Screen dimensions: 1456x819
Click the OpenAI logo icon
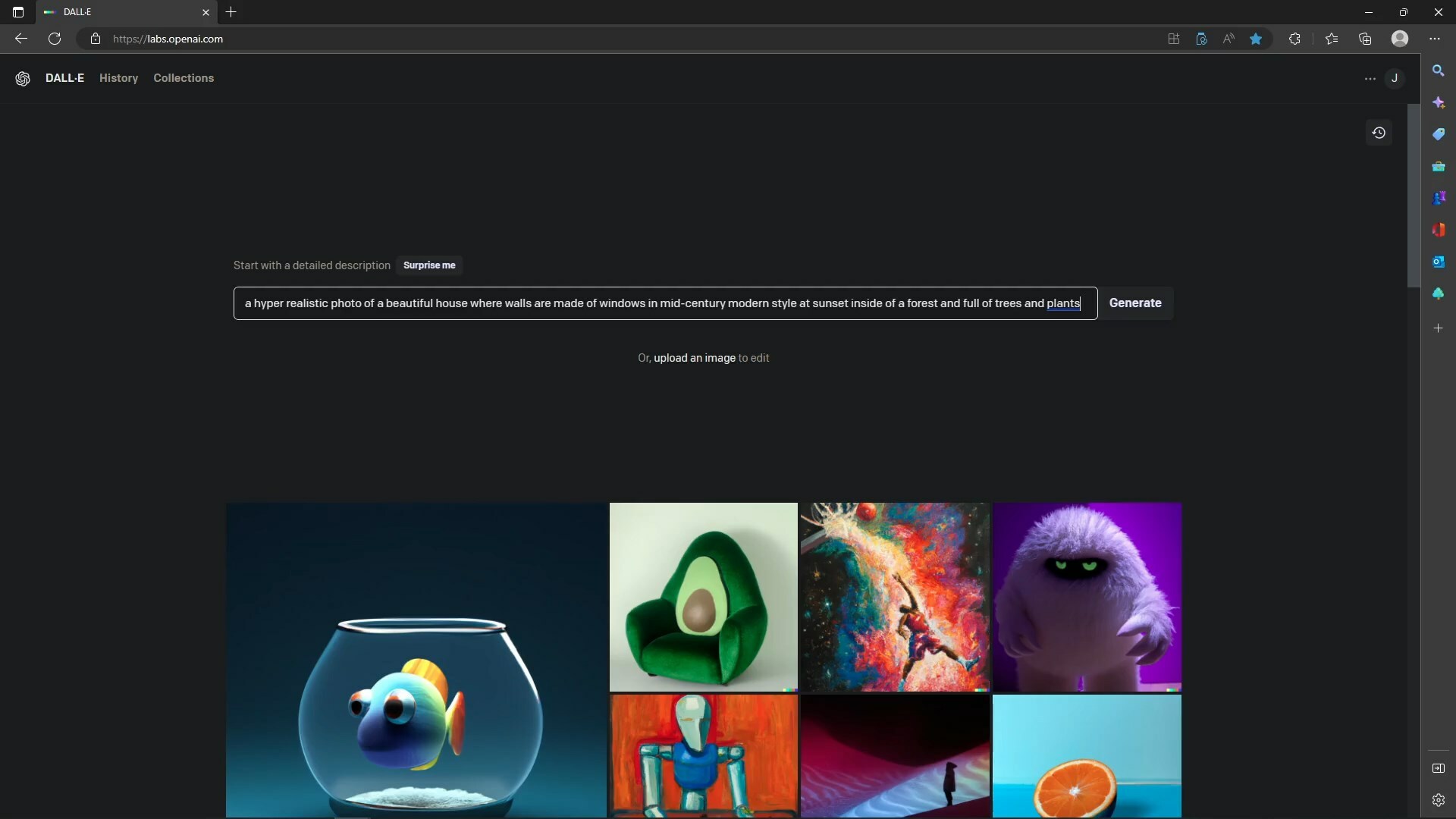23,78
